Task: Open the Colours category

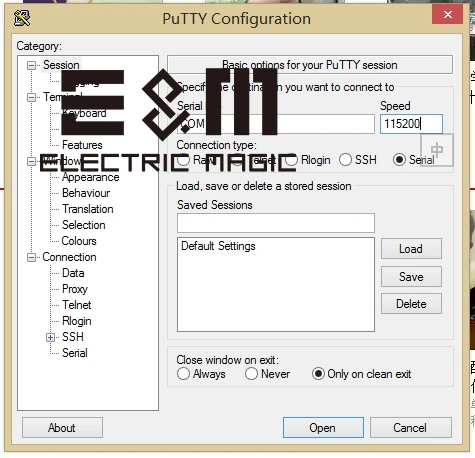Action: (x=79, y=241)
